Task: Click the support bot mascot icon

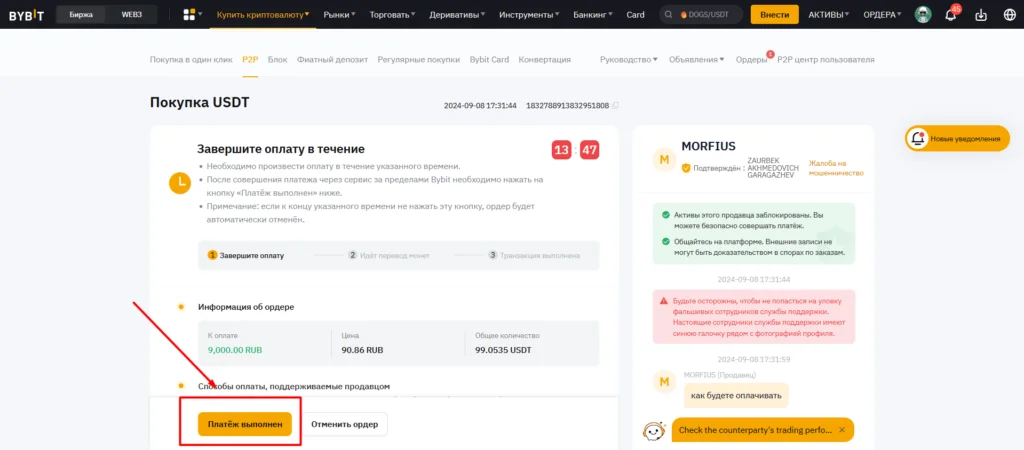Action: (x=654, y=432)
